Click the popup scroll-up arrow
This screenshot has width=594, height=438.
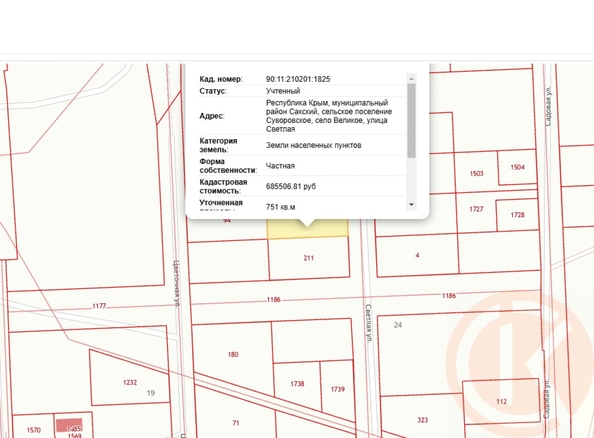pyautogui.click(x=411, y=79)
